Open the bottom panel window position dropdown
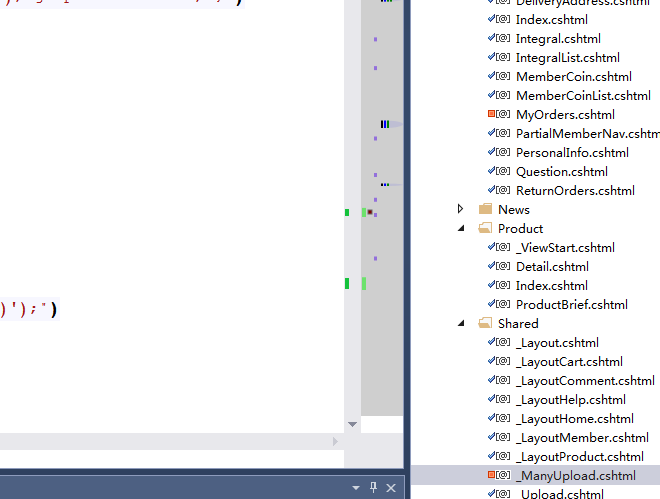 tap(355, 487)
